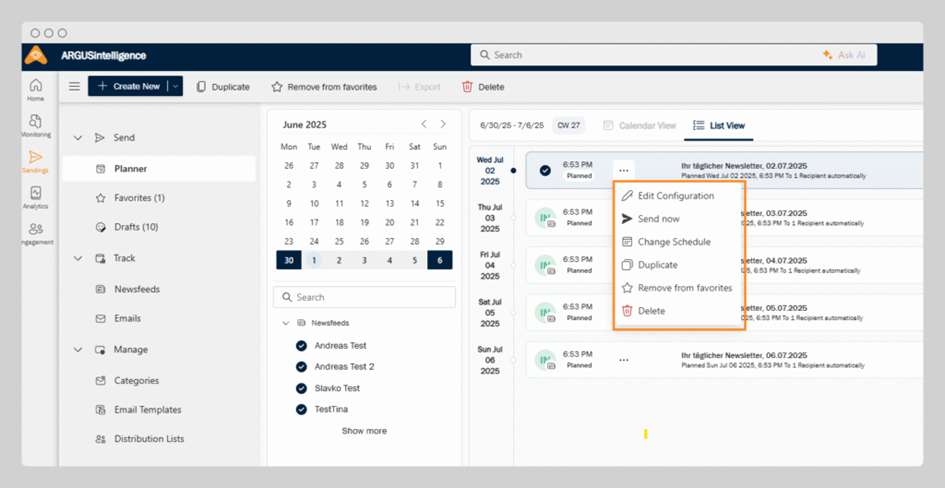Click Ask AI sparkle button
This screenshot has width=945, height=488.
pyautogui.click(x=843, y=55)
